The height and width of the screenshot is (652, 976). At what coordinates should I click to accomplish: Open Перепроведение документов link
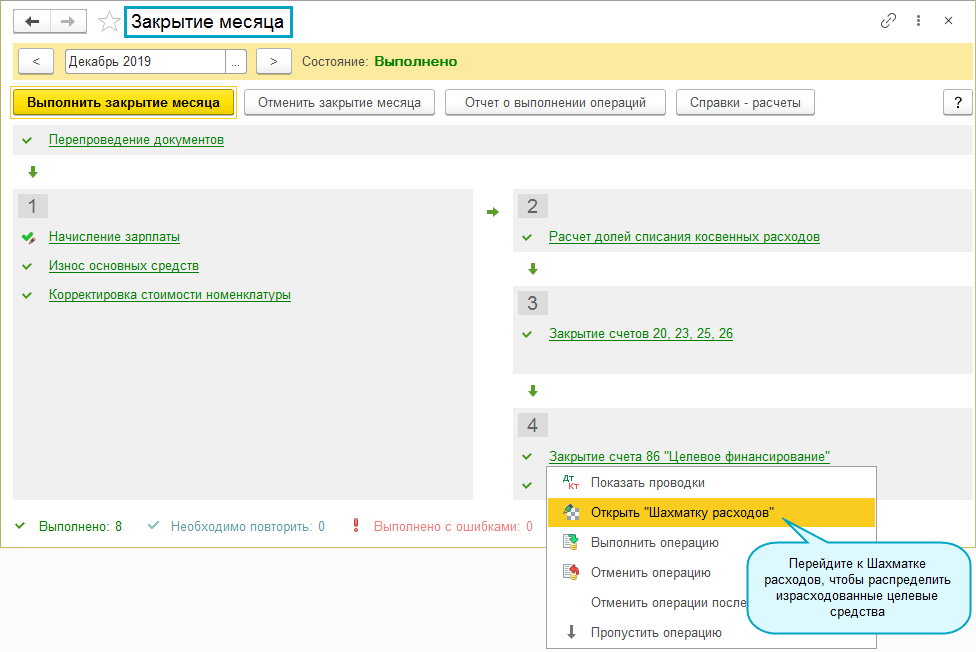[x=136, y=140]
